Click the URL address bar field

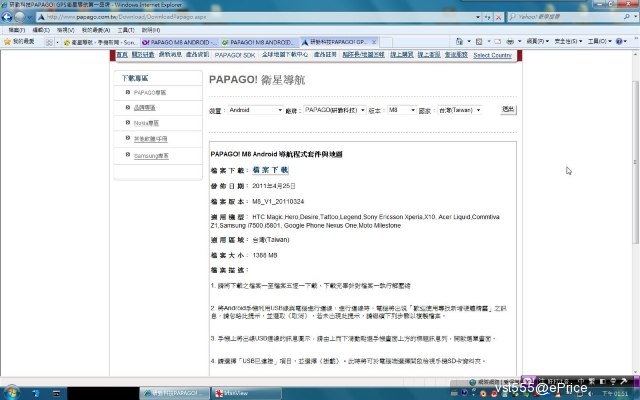coord(257,17)
